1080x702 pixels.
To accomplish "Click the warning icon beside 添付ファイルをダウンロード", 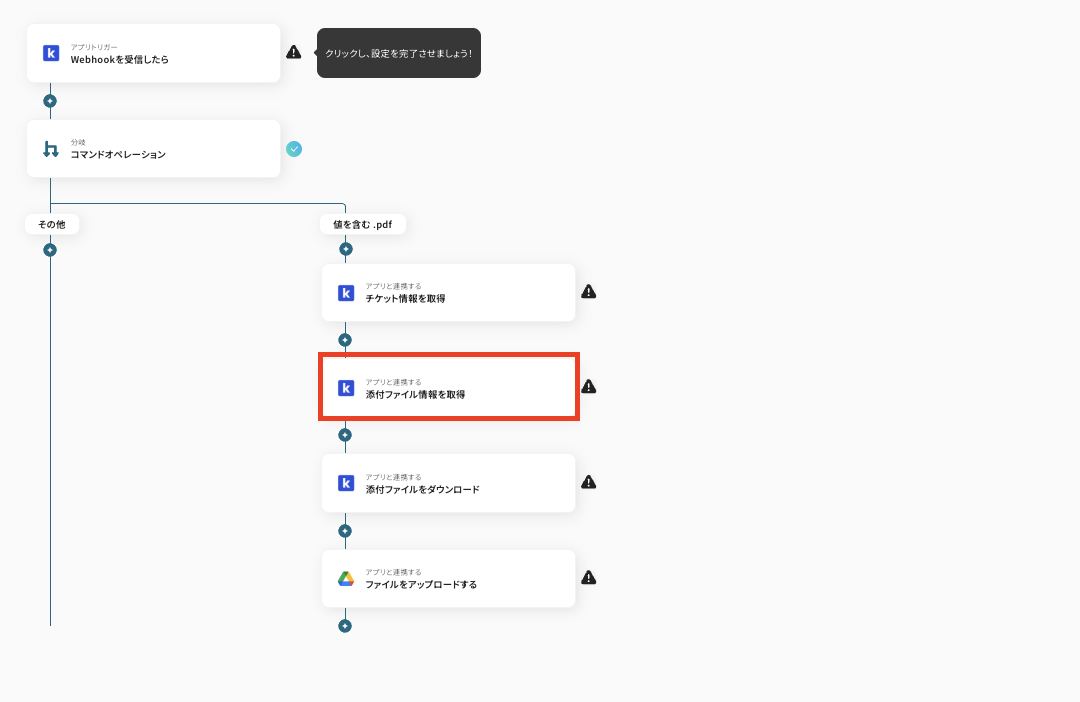I will (588, 482).
